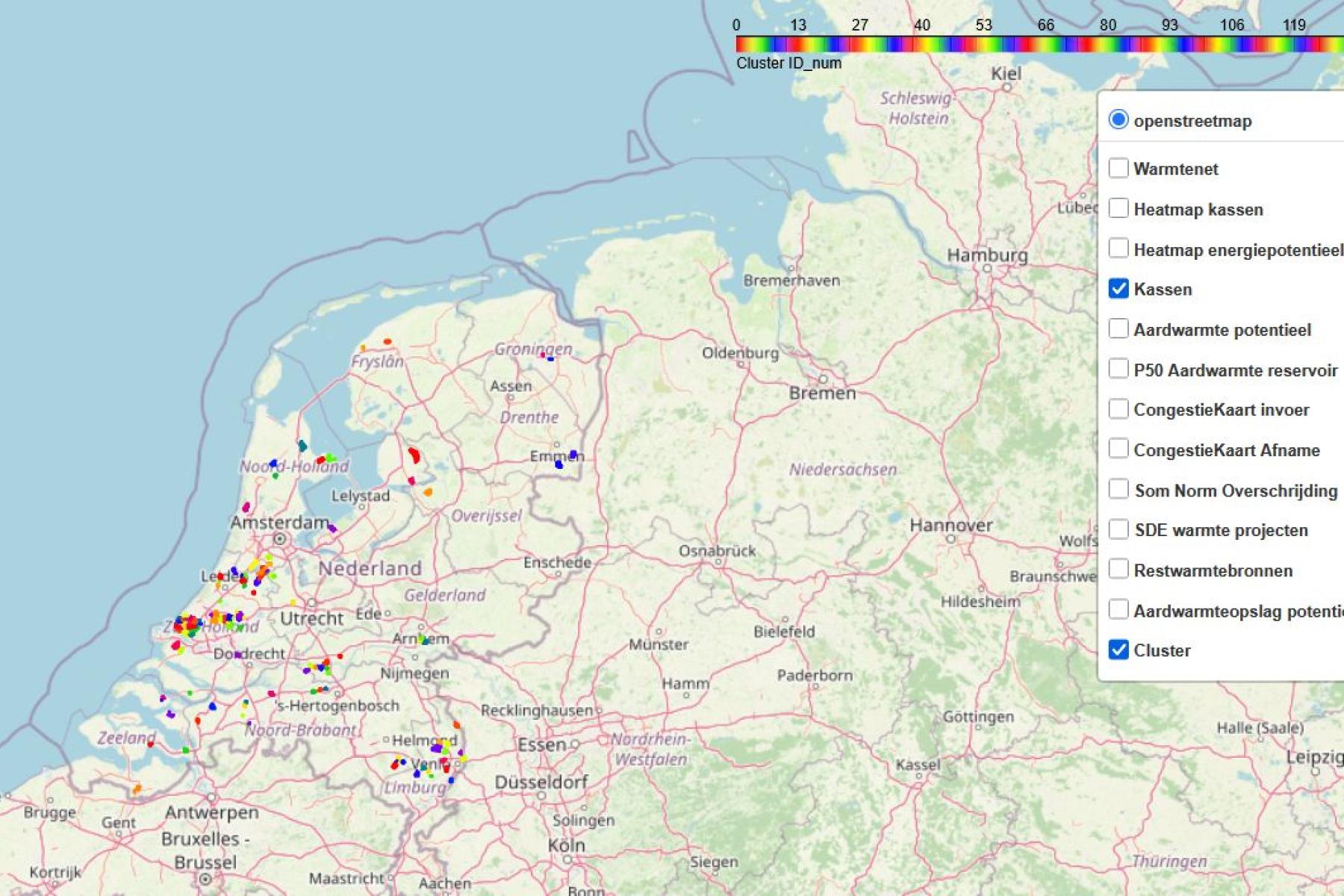Select the openstreetmap base layer radio
1344x896 pixels.
click(1118, 119)
